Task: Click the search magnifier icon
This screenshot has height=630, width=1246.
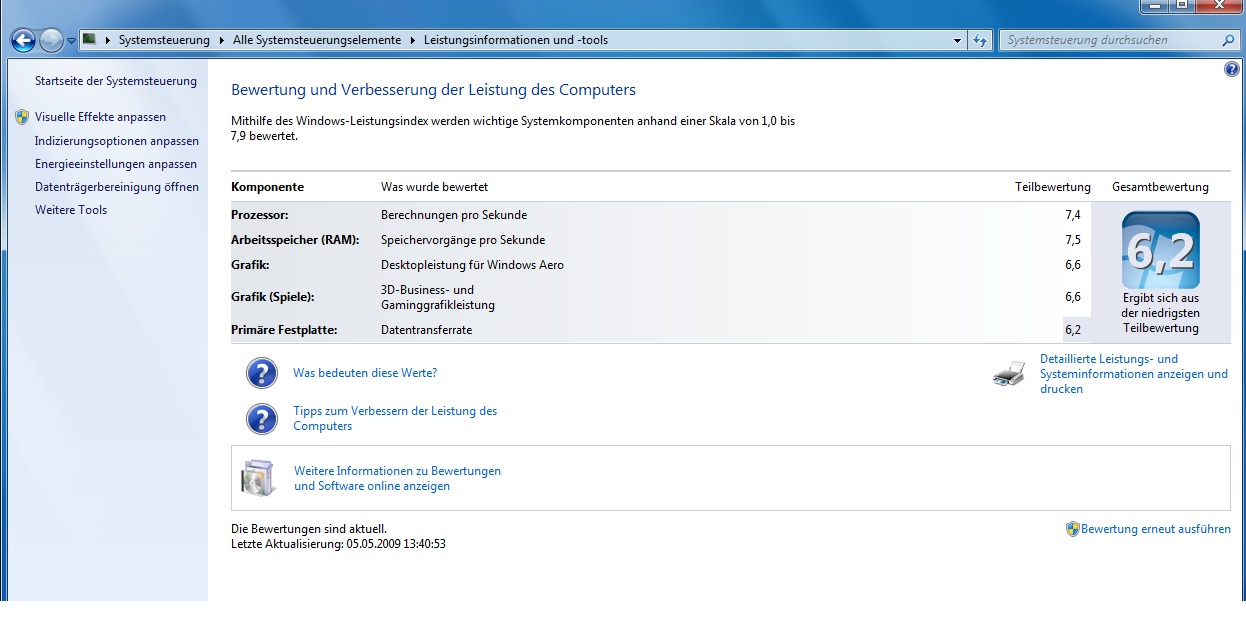Action: (1229, 41)
